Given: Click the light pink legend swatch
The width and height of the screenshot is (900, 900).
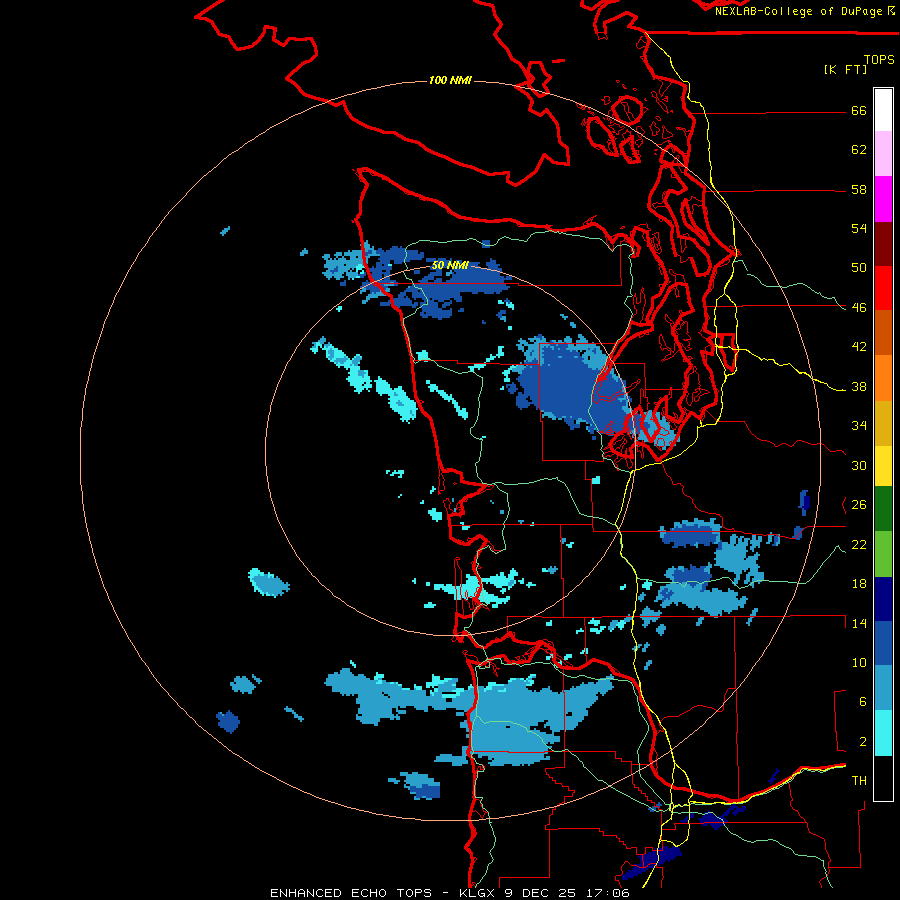Looking at the screenshot, I should (x=883, y=154).
